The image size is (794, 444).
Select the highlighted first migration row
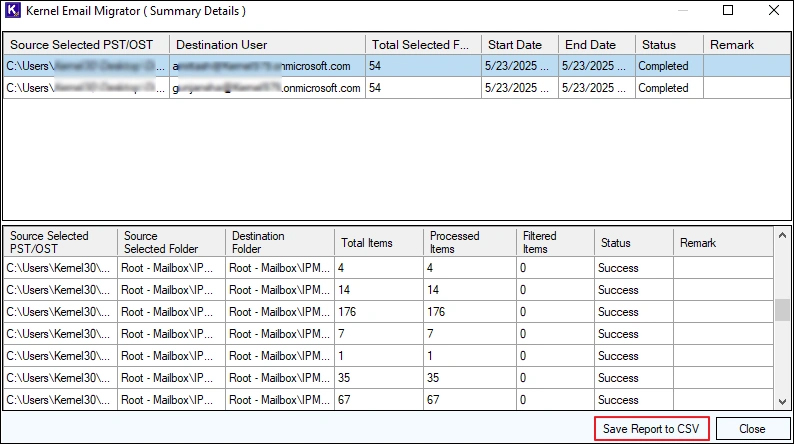(x=397, y=66)
